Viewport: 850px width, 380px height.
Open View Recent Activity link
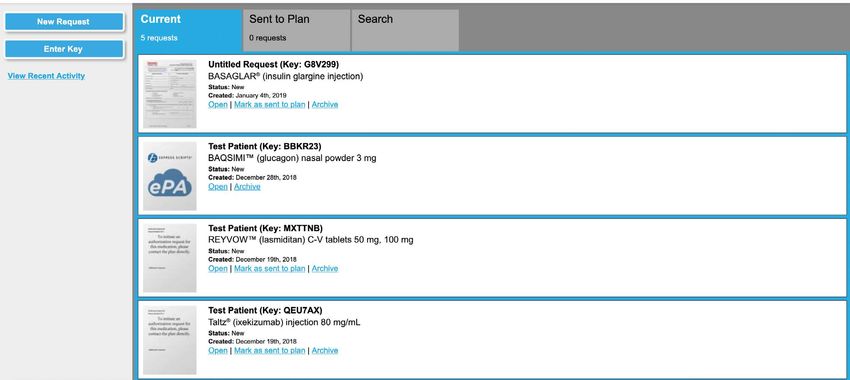(x=46, y=76)
